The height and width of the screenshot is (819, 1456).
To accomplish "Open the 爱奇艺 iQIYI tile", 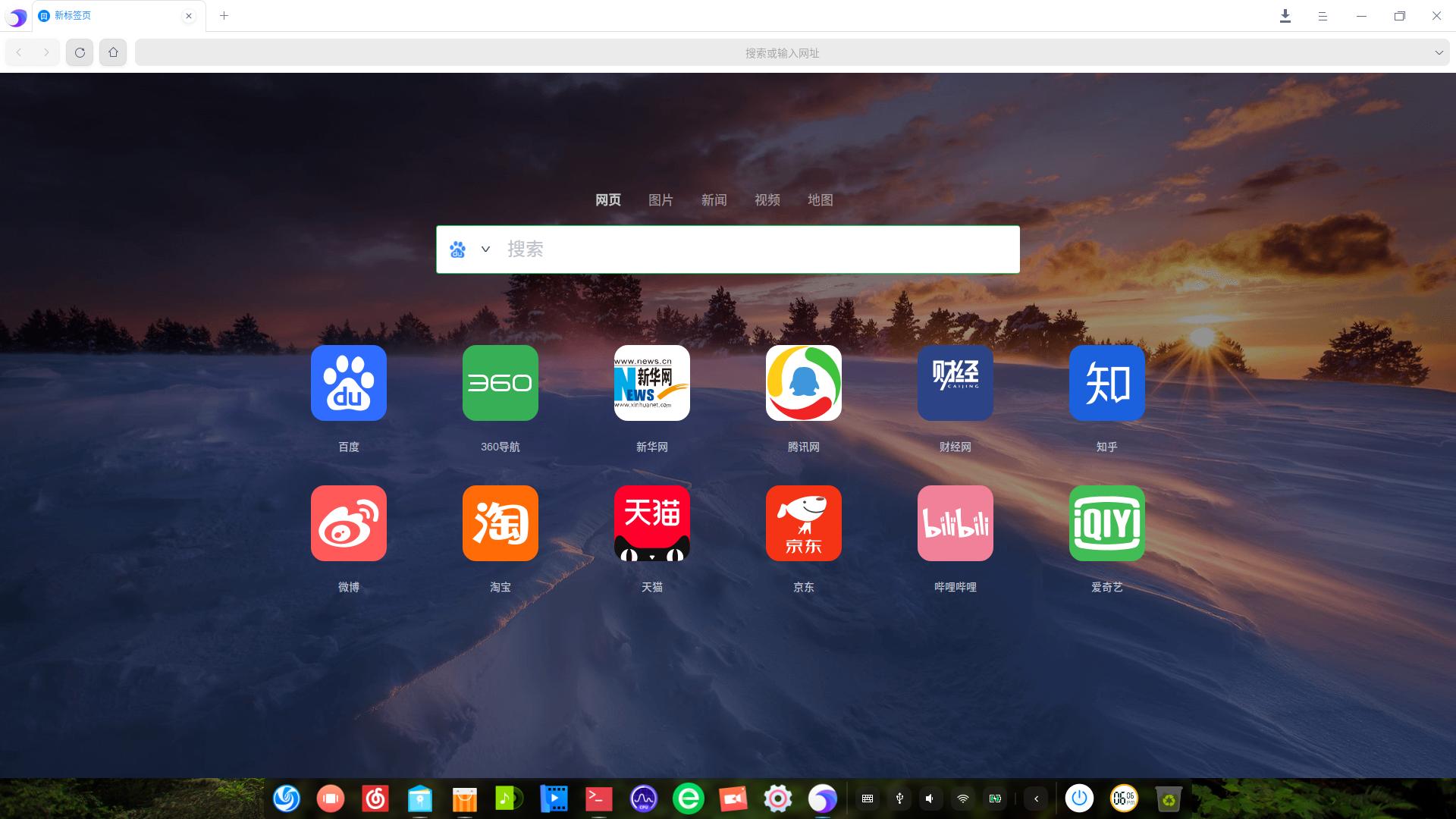I will point(1107,523).
